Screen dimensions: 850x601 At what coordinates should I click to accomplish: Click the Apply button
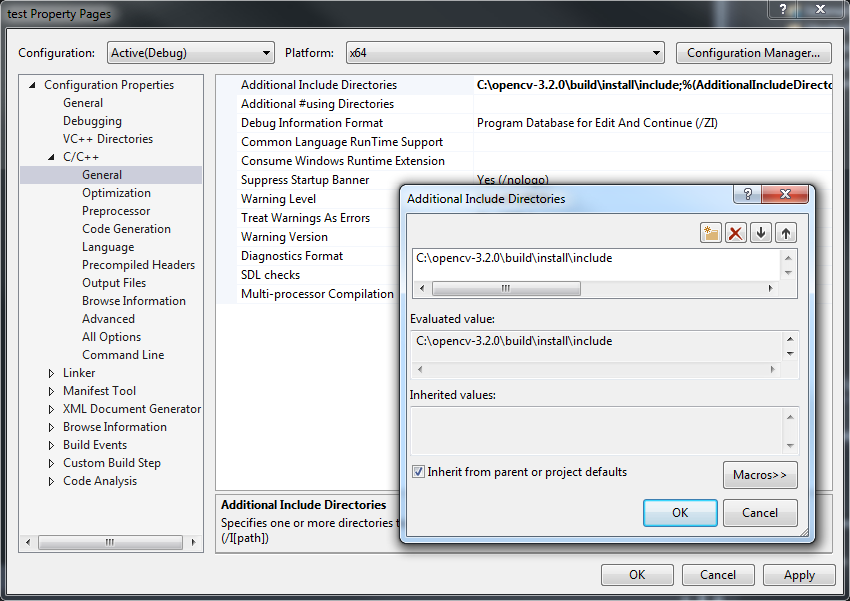click(x=799, y=574)
